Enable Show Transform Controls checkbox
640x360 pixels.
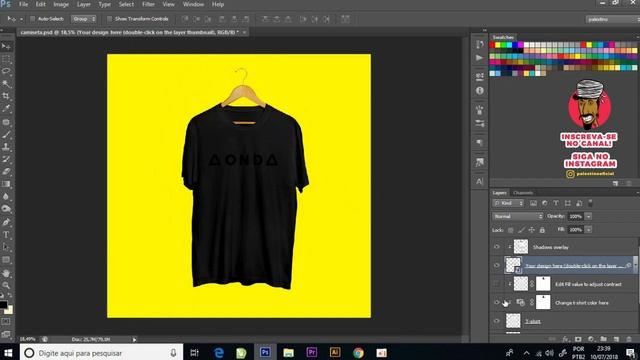[x=109, y=19]
